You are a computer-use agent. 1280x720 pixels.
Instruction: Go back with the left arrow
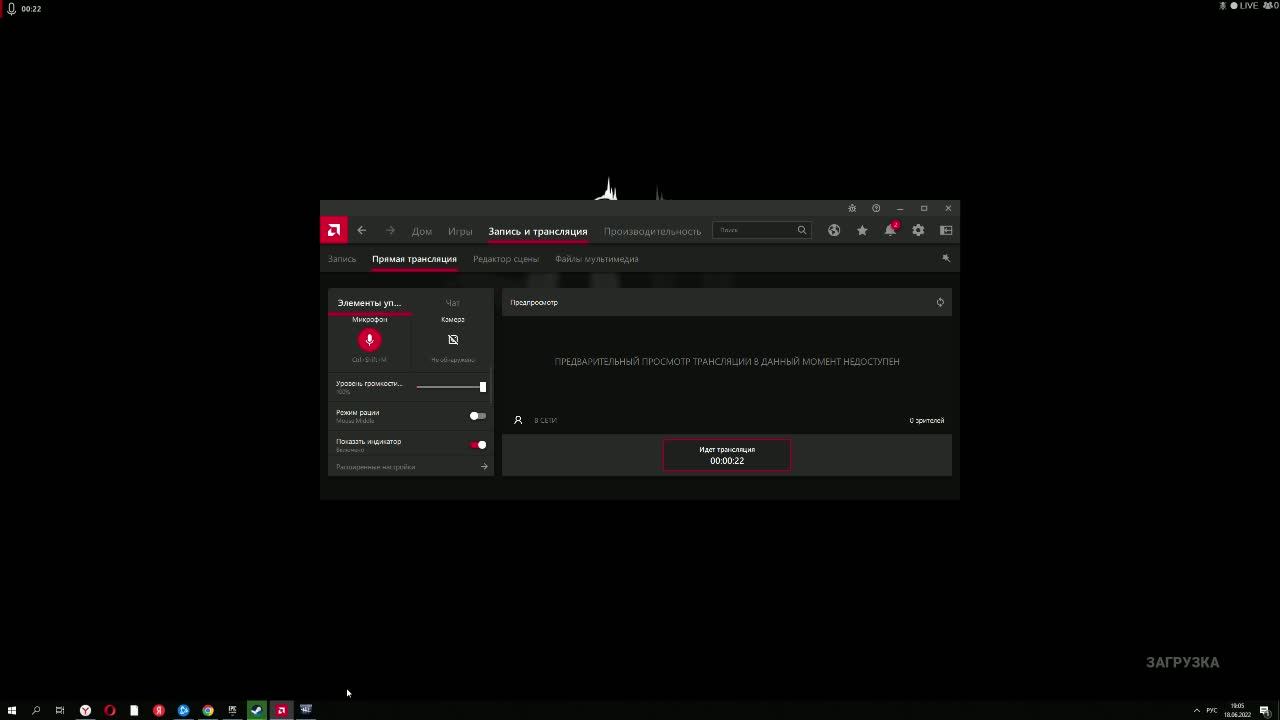[x=362, y=231]
